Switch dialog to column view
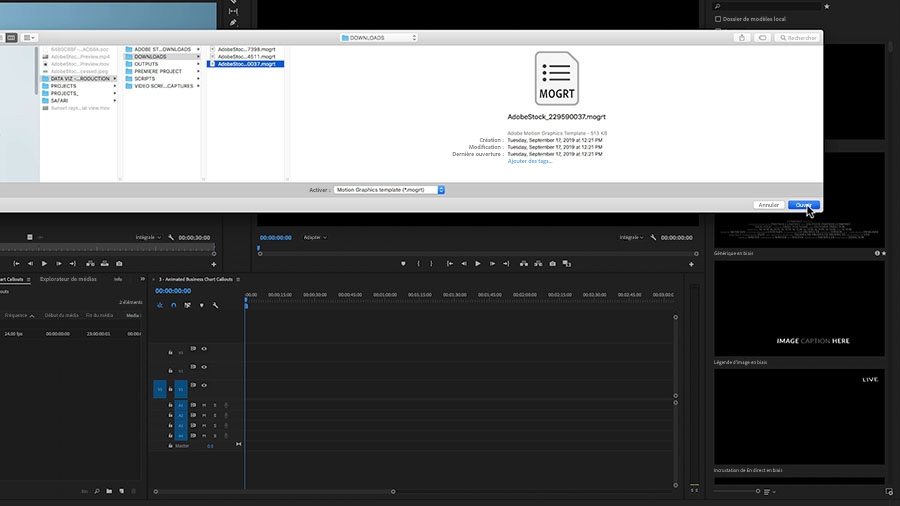 [11, 38]
